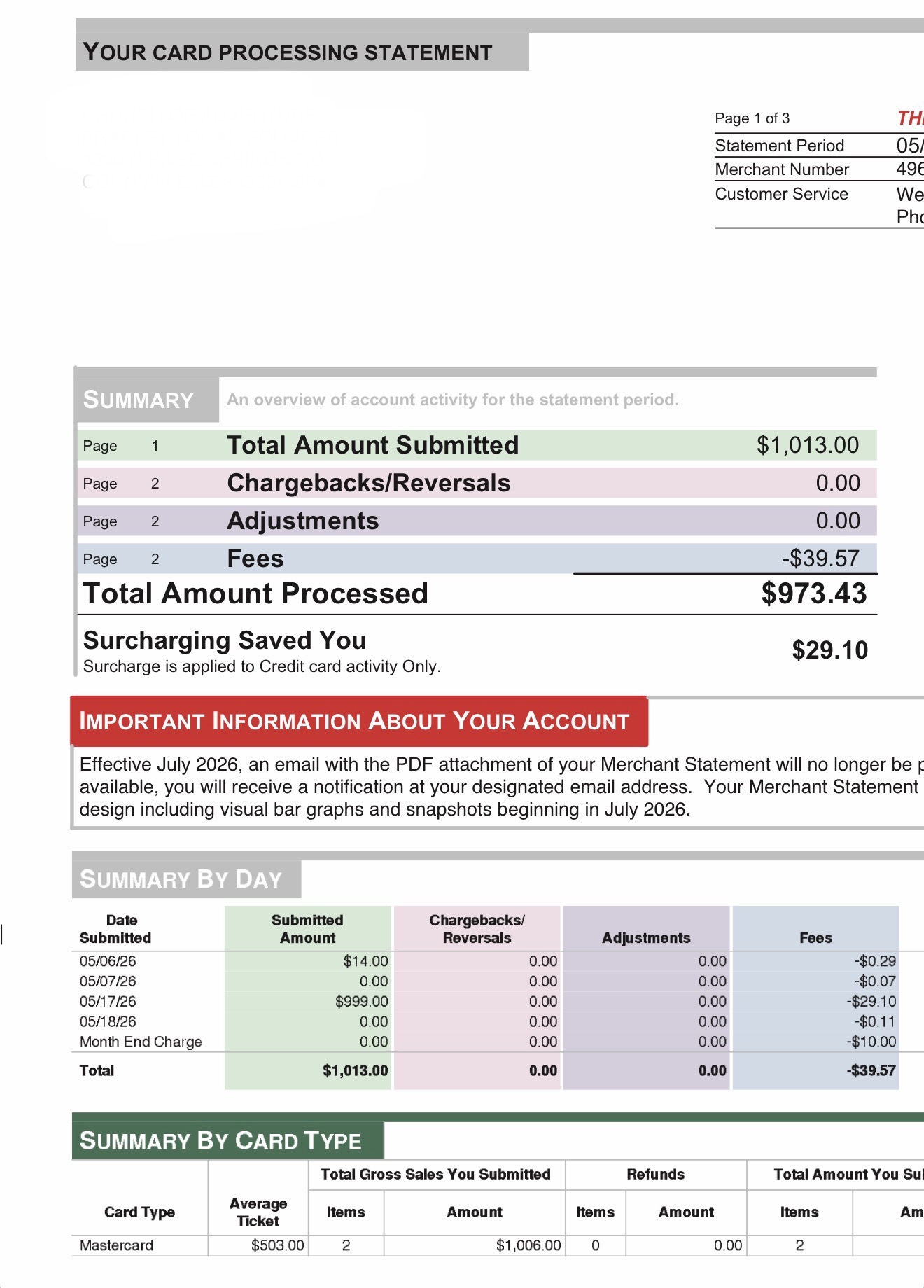Click the "Month End Charge" row label
The image size is (924, 1288).
pyautogui.click(x=141, y=1042)
